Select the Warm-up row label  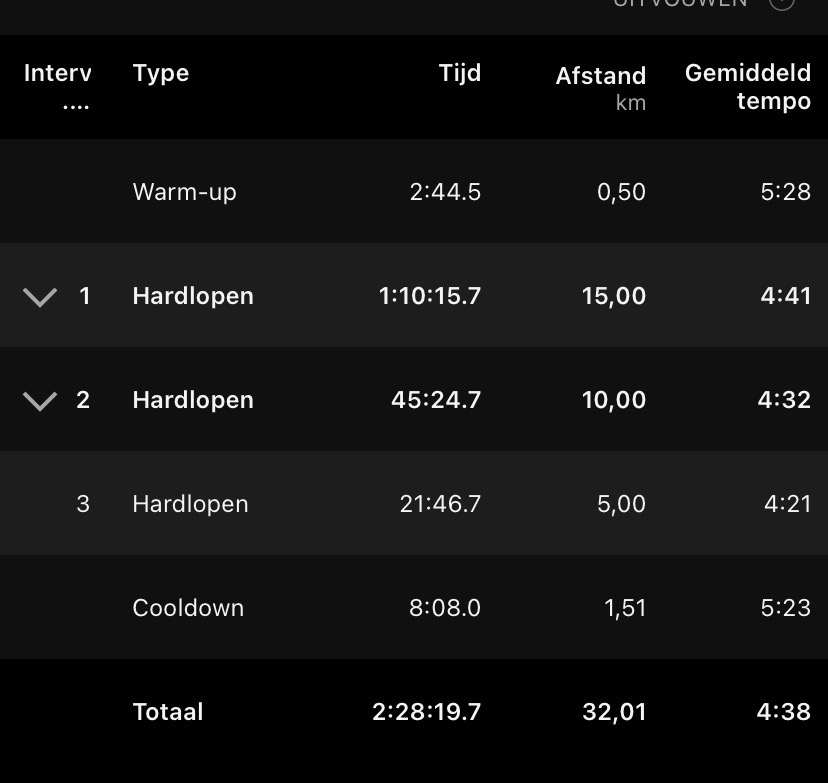click(x=184, y=192)
